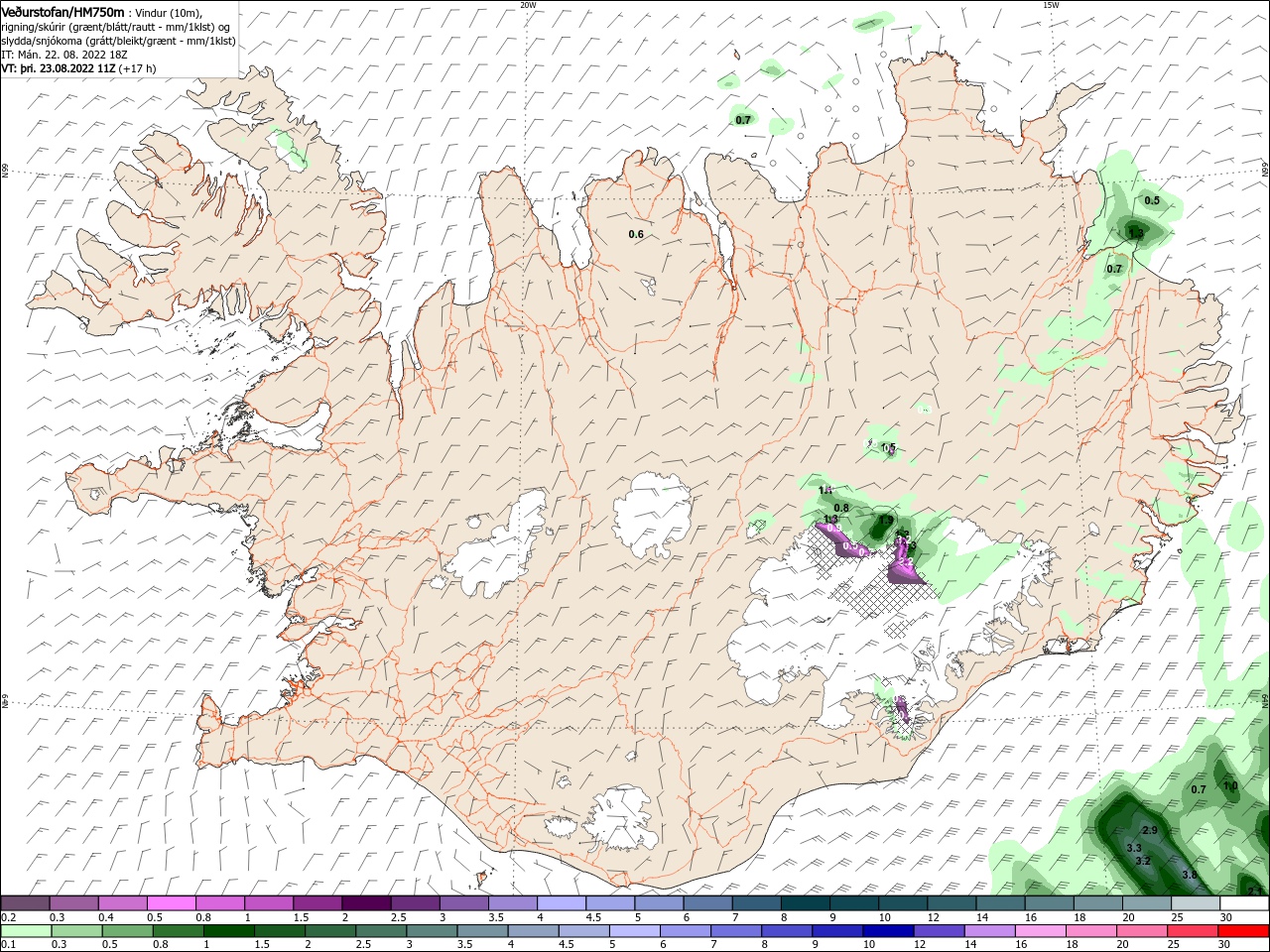Click the 3.8 precipitation value near the bottom right
Image resolution: width=1270 pixels, height=952 pixels.
coord(1190,875)
